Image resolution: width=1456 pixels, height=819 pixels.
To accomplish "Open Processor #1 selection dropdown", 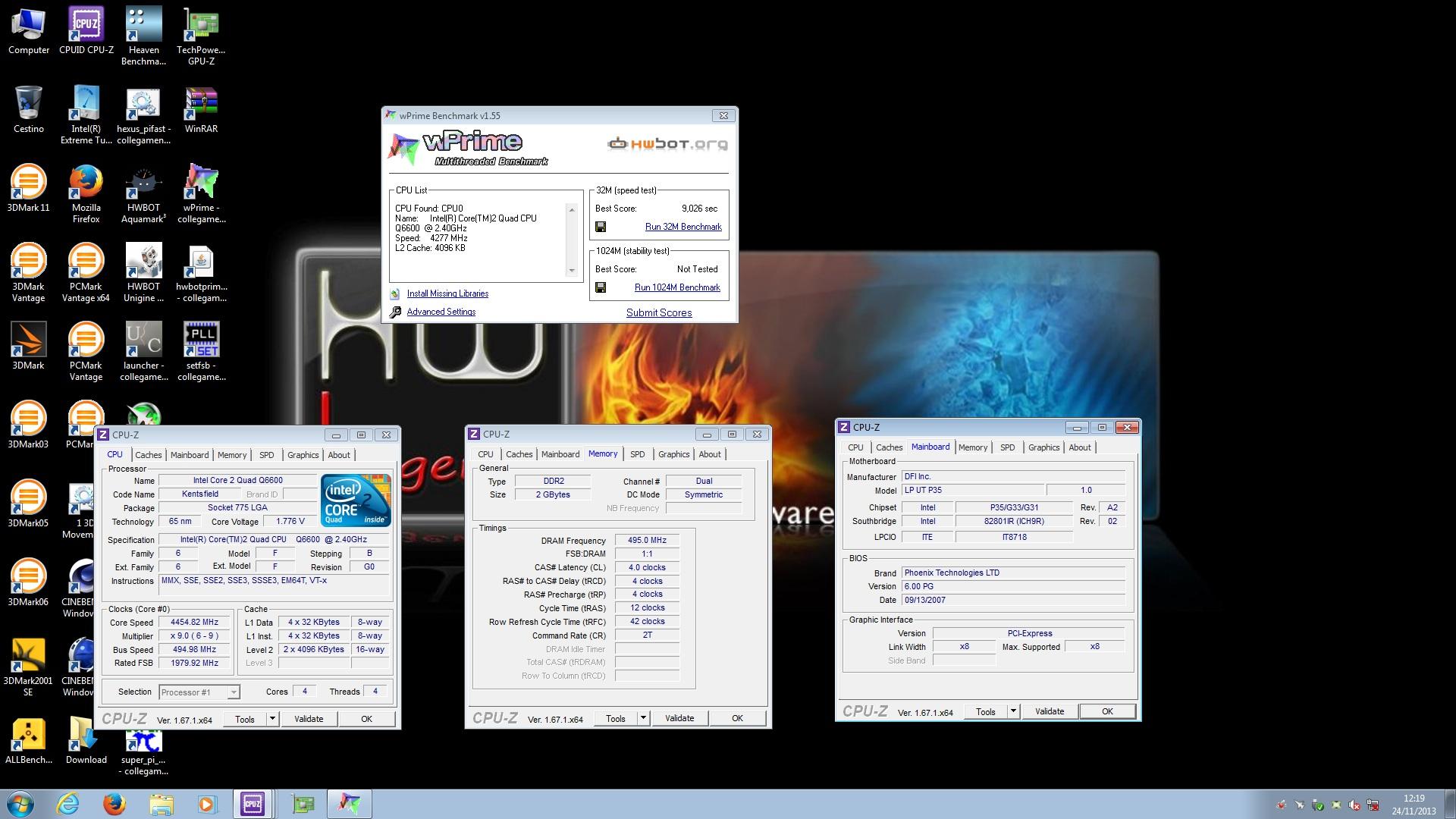I will click(x=199, y=692).
